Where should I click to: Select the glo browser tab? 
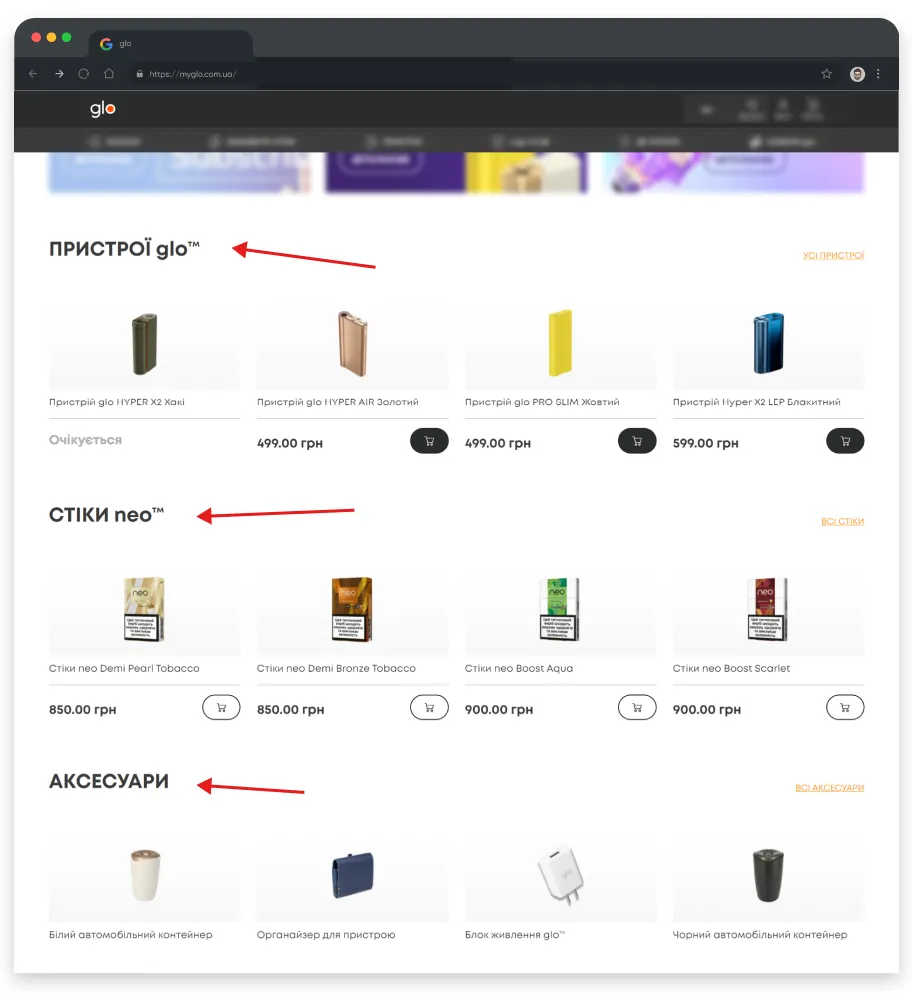(x=170, y=44)
